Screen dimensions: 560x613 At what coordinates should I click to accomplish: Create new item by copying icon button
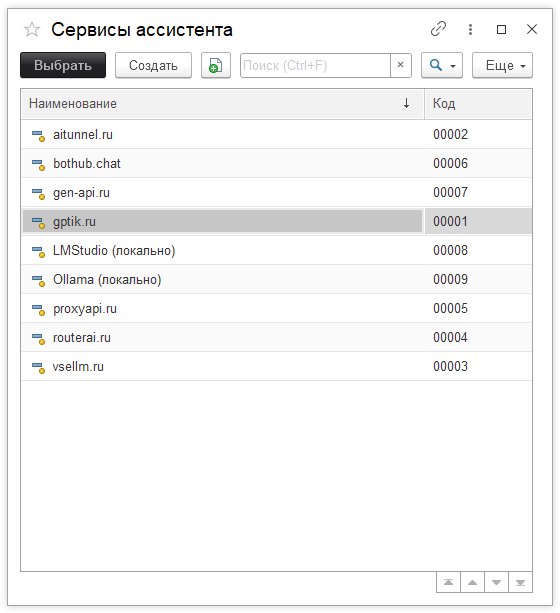click(215, 65)
